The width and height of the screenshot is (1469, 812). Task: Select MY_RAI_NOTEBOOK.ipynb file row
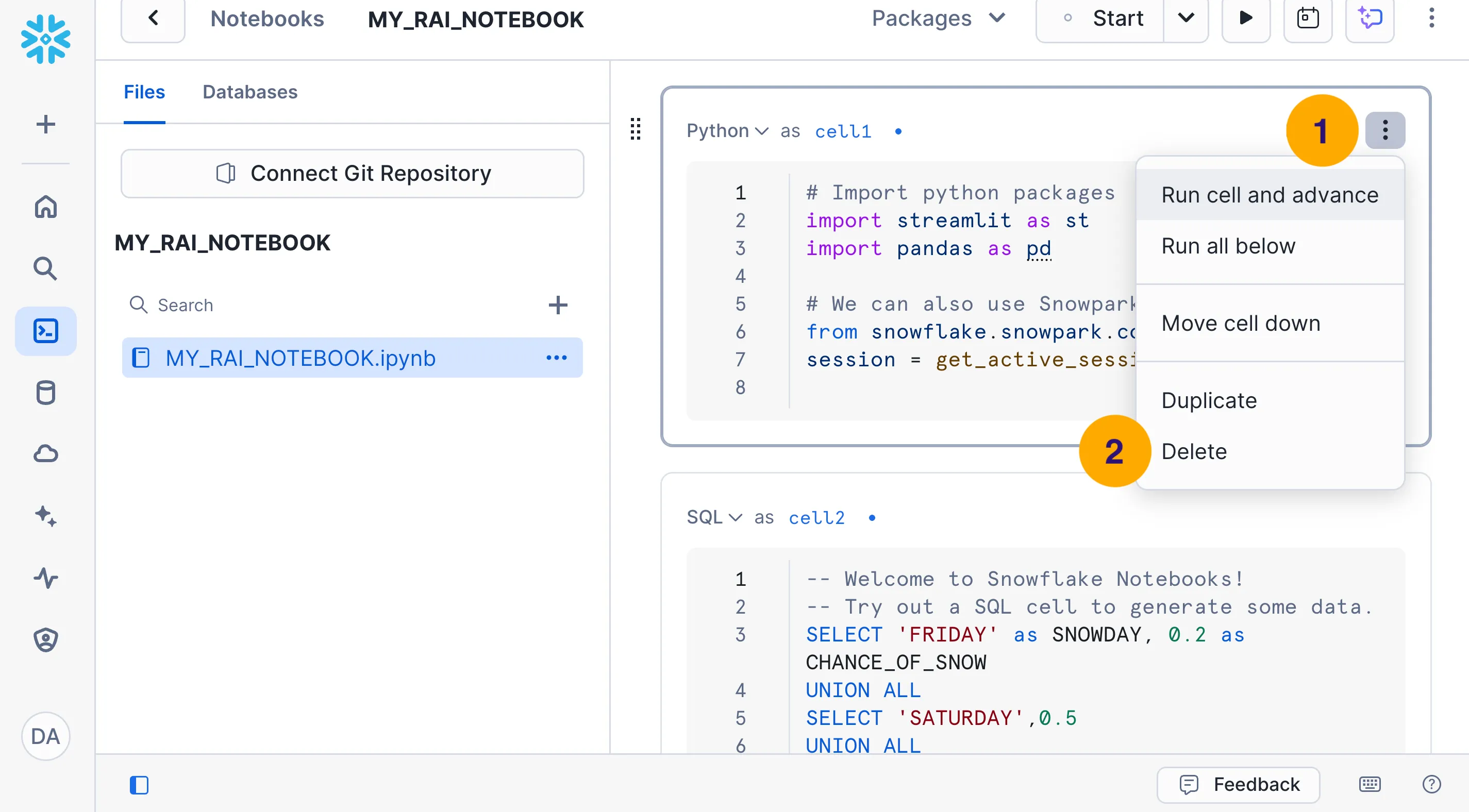point(353,358)
